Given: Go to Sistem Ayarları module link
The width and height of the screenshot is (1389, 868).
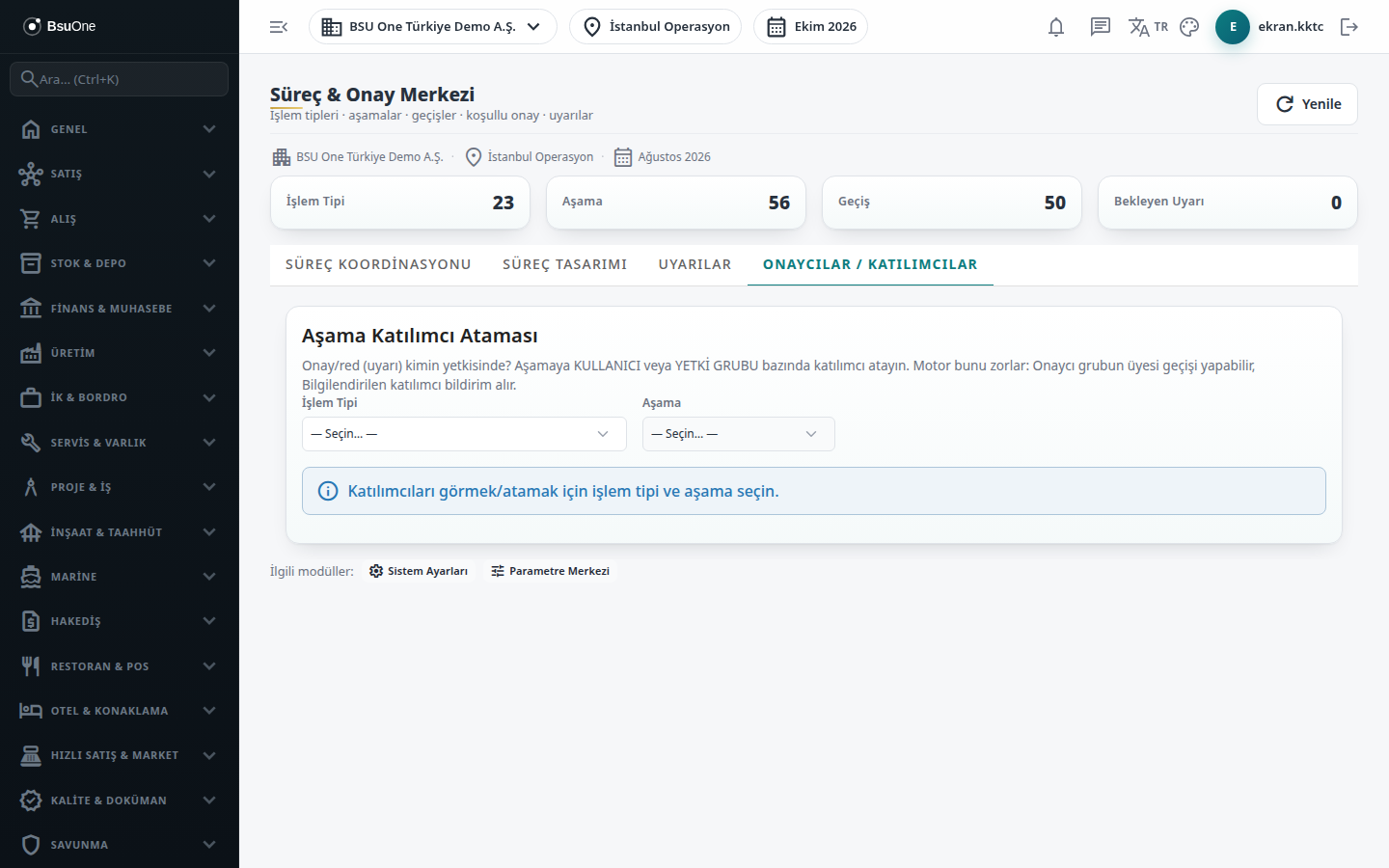Looking at the screenshot, I should pos(419,571).
